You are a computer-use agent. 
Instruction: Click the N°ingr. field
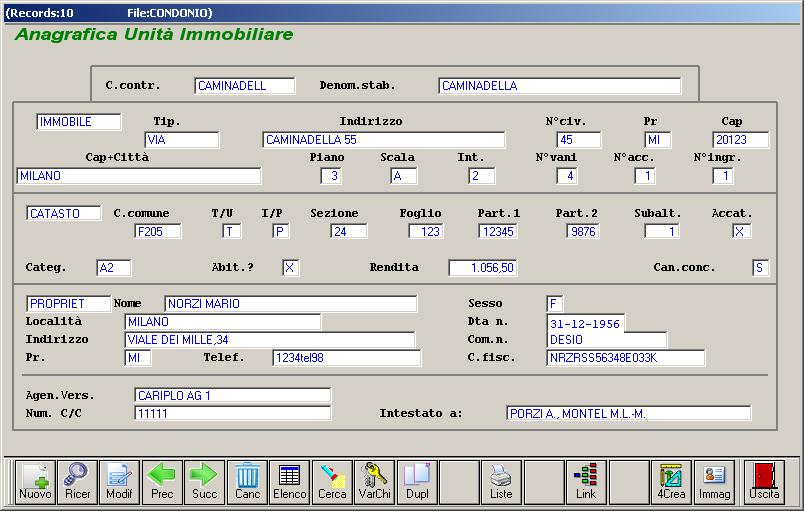pos(722,176)
